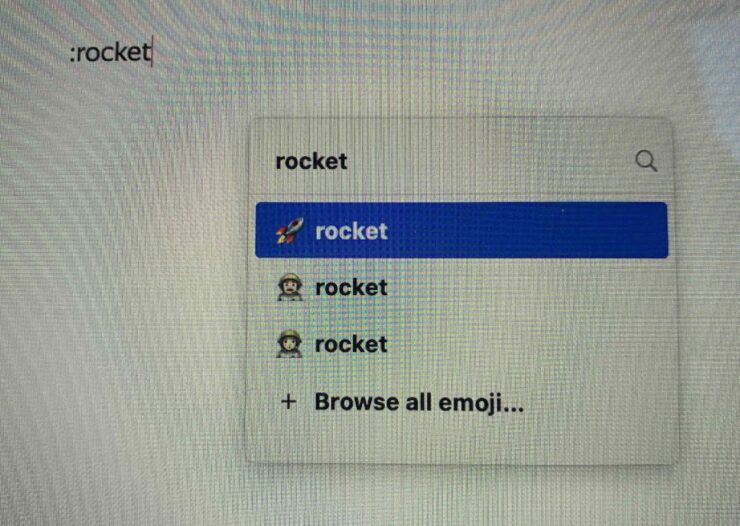Viewport: 740px width, 526px height.
Task: Place cursor in the :rocket document text
Action: (110, 52)
